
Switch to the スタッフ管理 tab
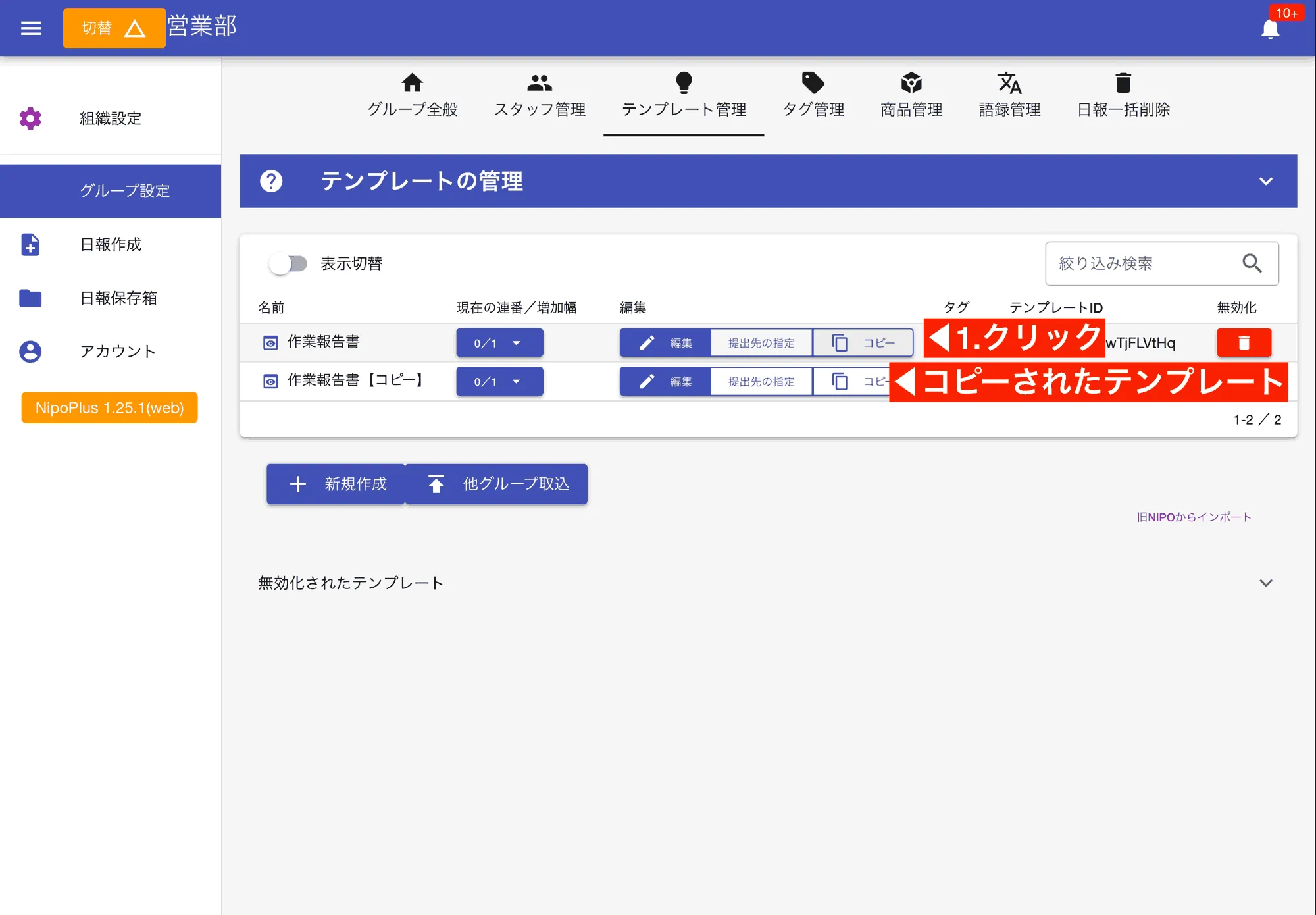(x=540, y=94)
